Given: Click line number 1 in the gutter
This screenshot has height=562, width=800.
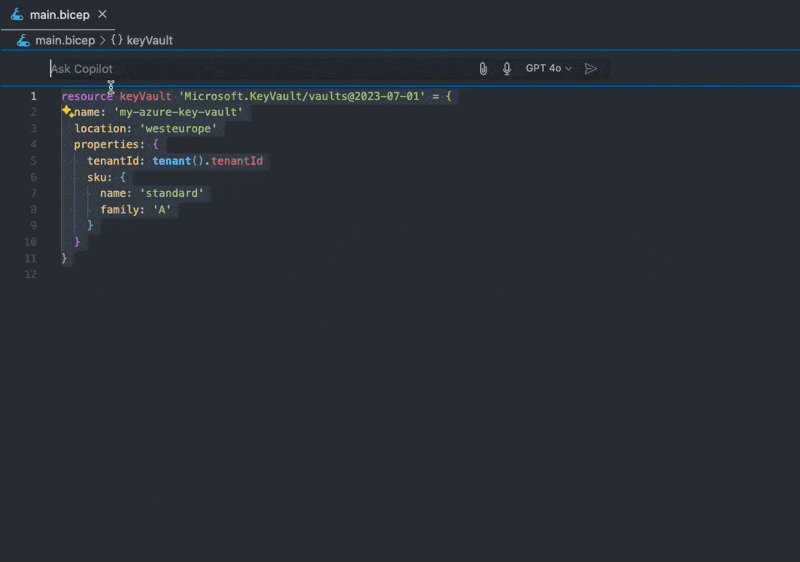Looking at the screenshot, I should pos(33,96).
